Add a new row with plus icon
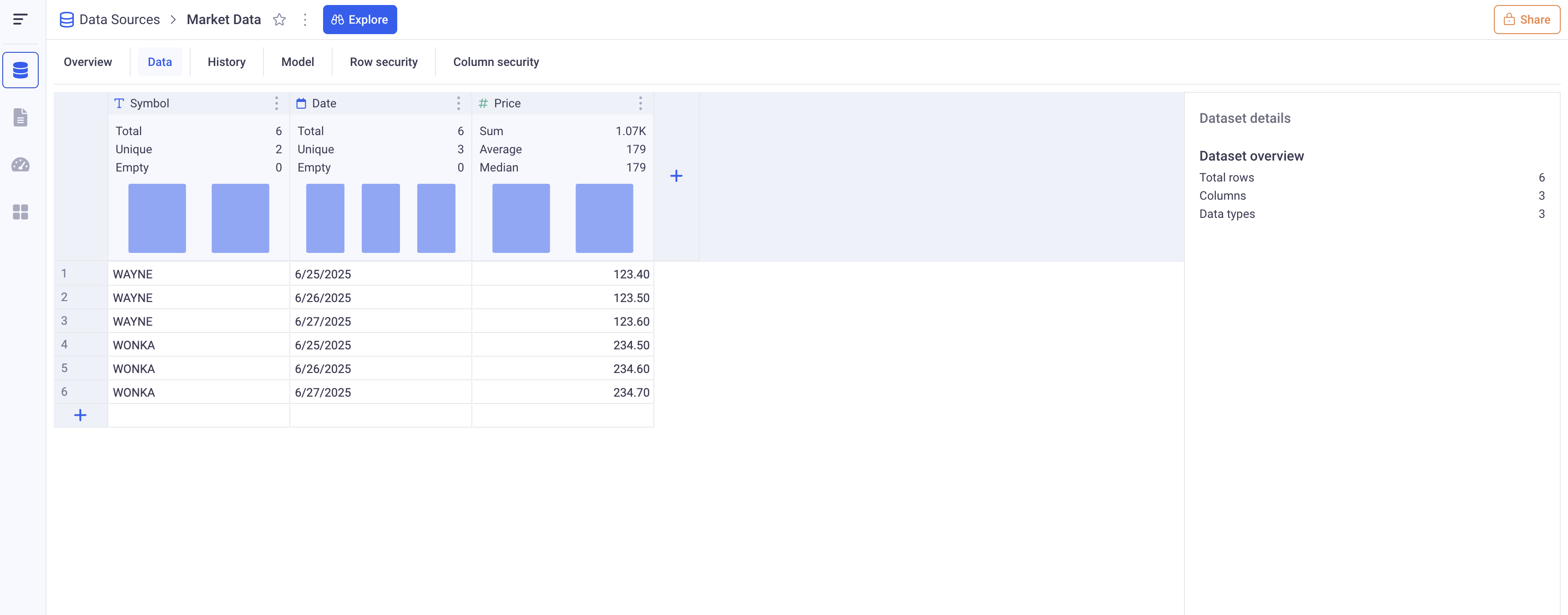This screenshot has width=1568, height=615. coord(81,415)
